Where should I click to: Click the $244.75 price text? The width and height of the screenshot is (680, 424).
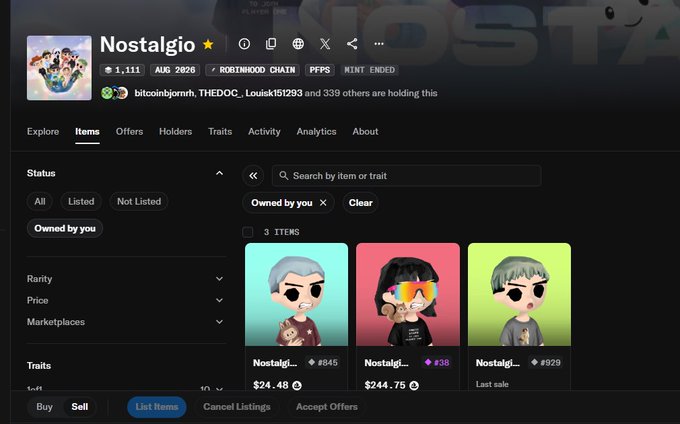point(385,385)
